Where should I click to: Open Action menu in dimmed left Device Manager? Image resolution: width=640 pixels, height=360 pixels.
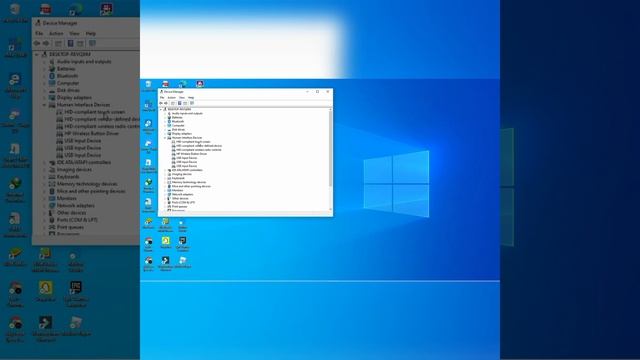[x=56, y=33]
